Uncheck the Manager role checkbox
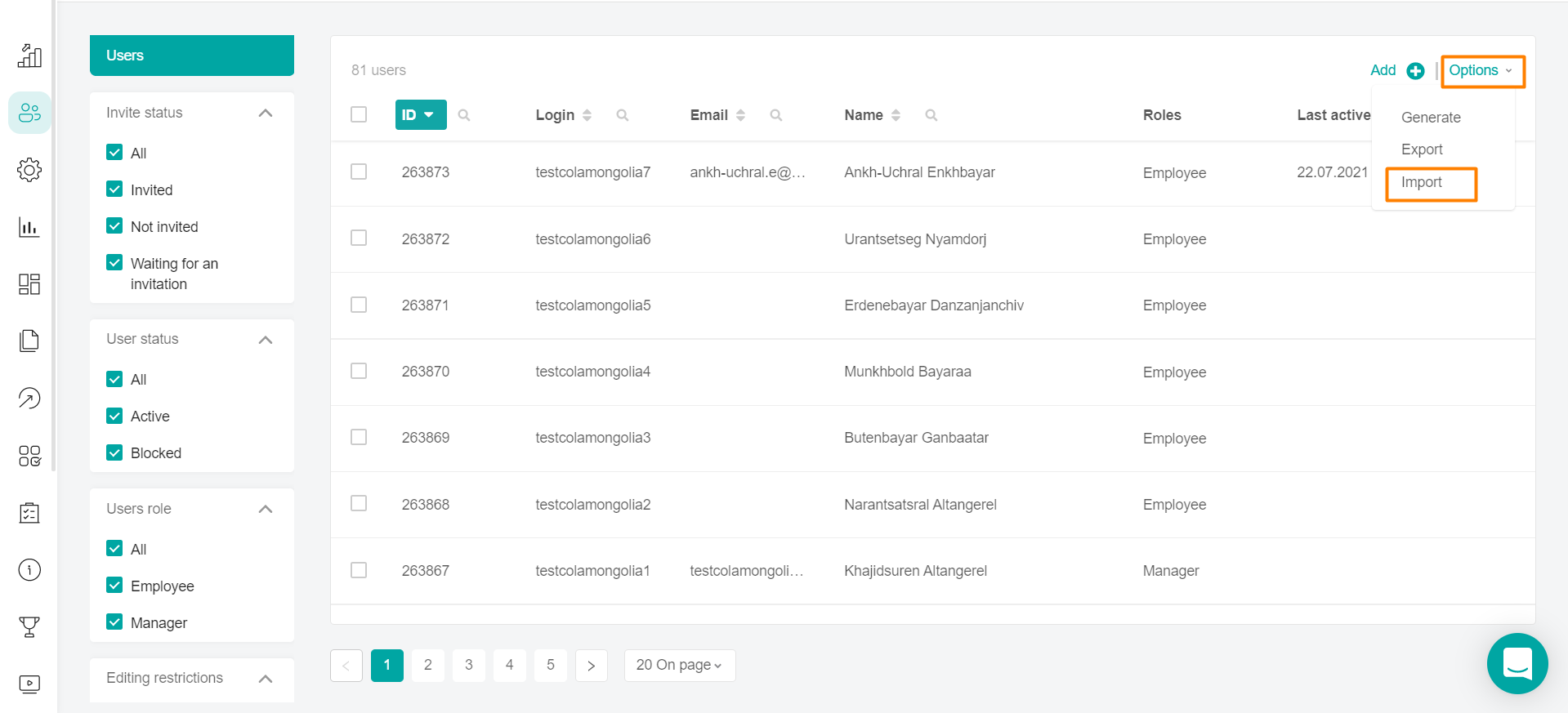 tap(114, 622)
